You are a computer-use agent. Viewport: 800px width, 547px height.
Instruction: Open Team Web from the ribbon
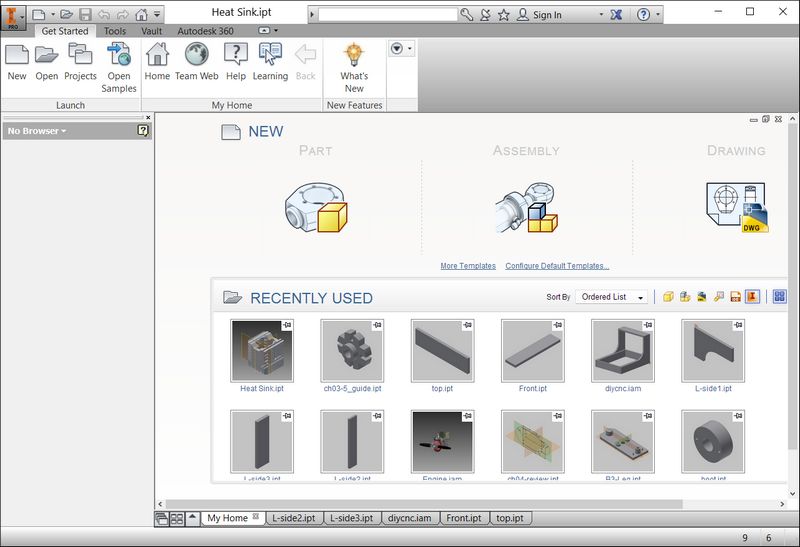tap(196, 62)
